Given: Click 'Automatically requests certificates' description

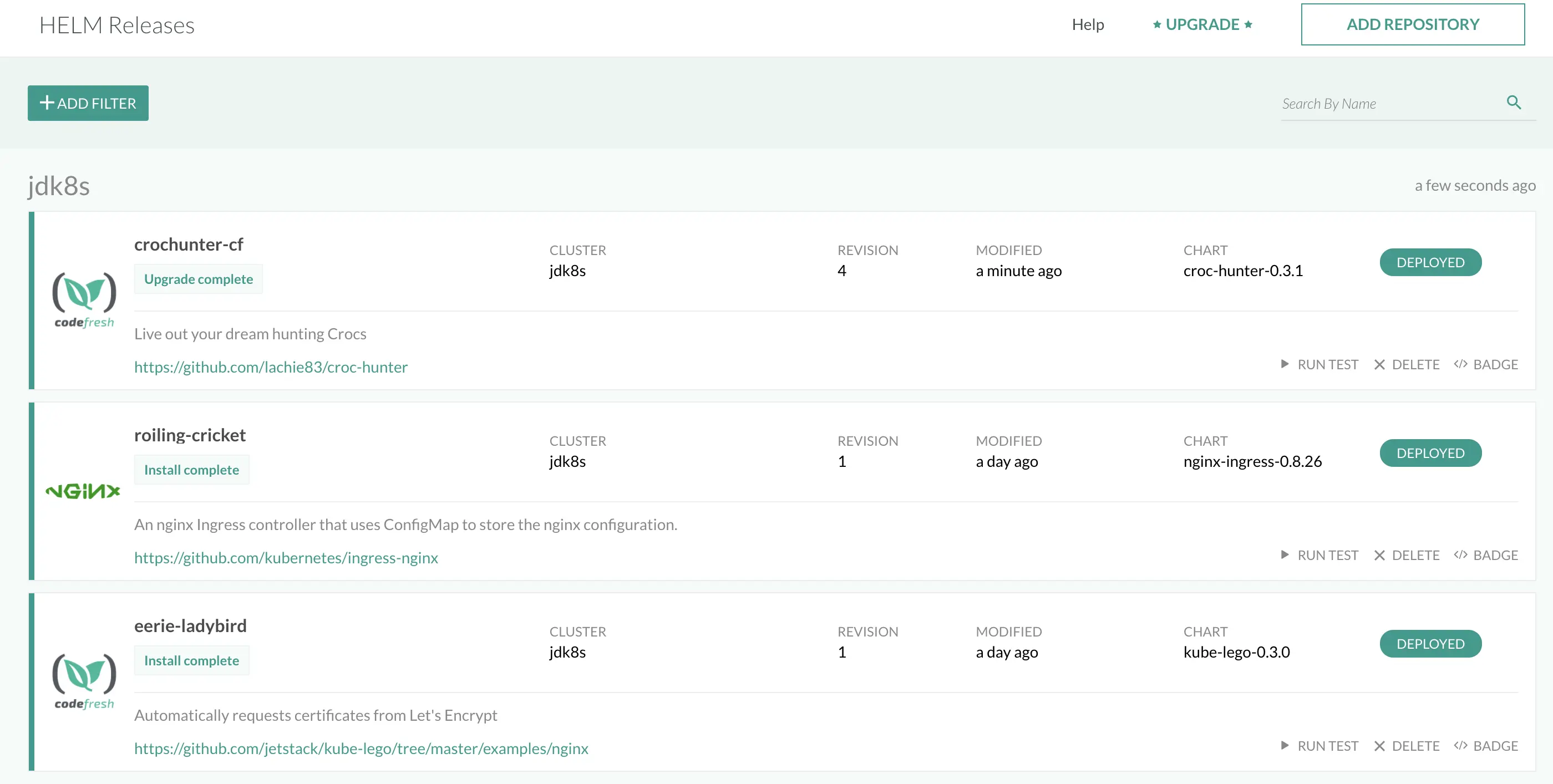Looking at the screenshot, I should 315,715.
